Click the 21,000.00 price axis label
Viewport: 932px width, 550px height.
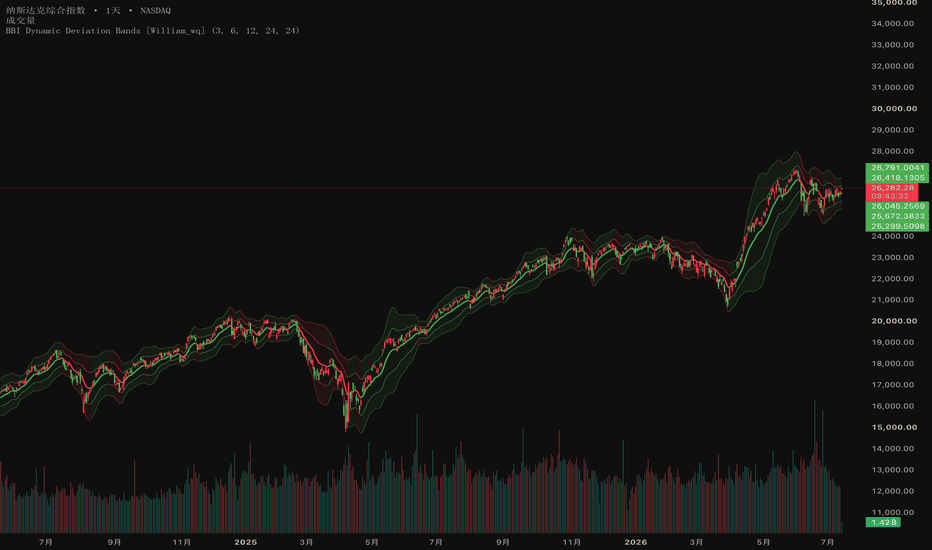pos(892,300)
